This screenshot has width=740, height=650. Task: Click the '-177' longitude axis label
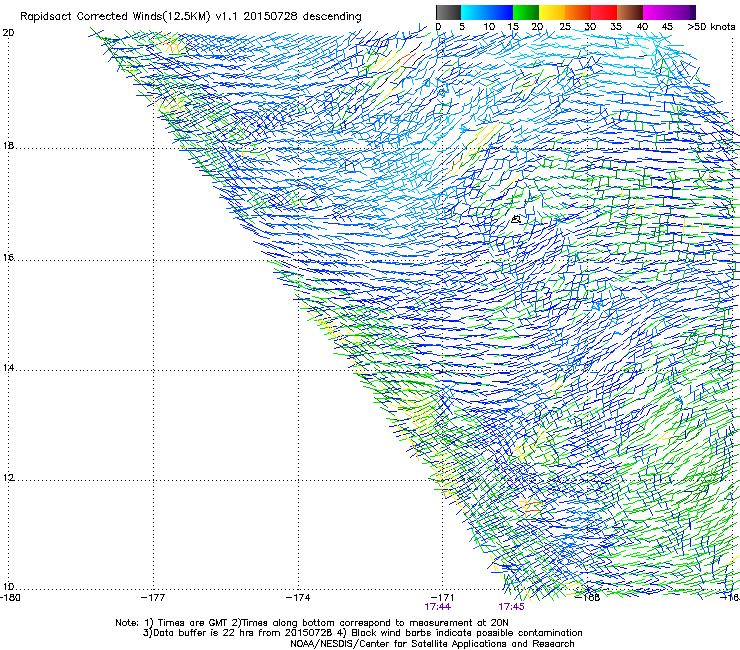tap(153, 598)
